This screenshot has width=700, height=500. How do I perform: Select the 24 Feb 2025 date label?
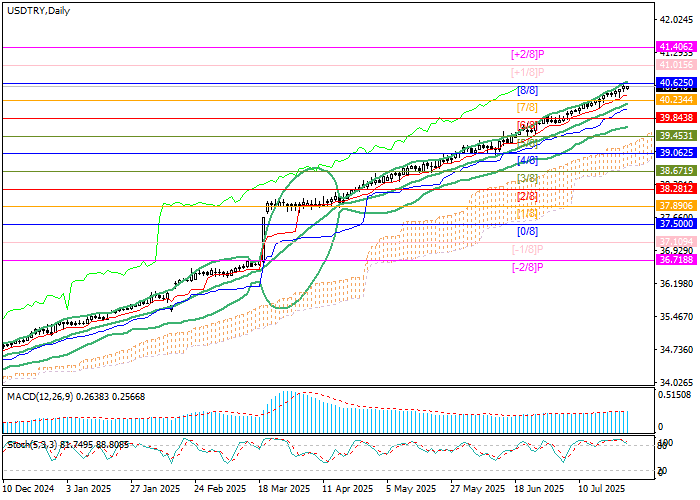pyautogui.click(x=220, y=488)
